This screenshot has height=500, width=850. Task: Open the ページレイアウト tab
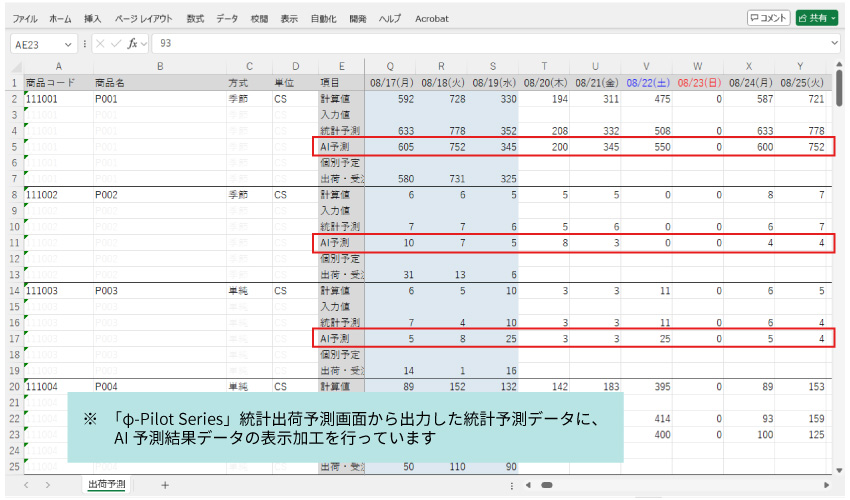[x=143, y=18]
